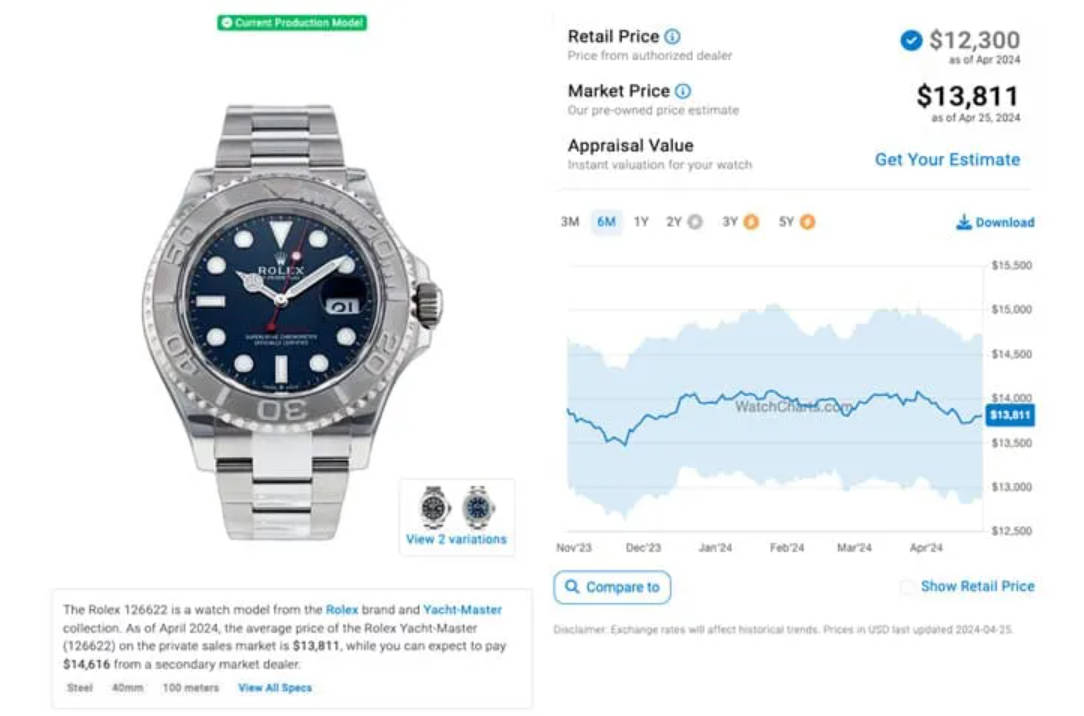Open the Yacht-Master collection link

(462, 610)
